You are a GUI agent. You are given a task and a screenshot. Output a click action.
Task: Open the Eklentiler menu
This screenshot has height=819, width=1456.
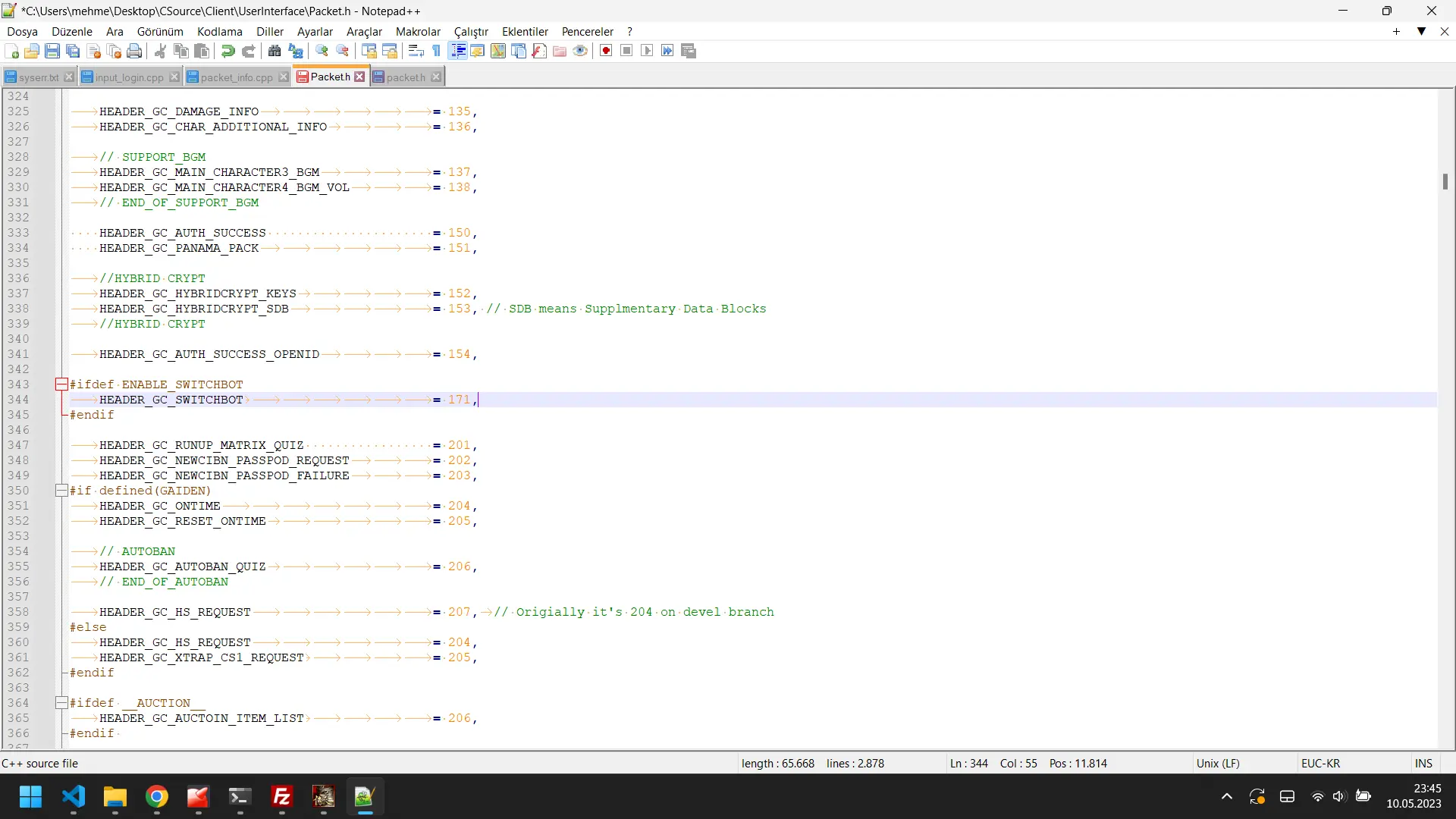pyautogui.click(x=525, y=31)
